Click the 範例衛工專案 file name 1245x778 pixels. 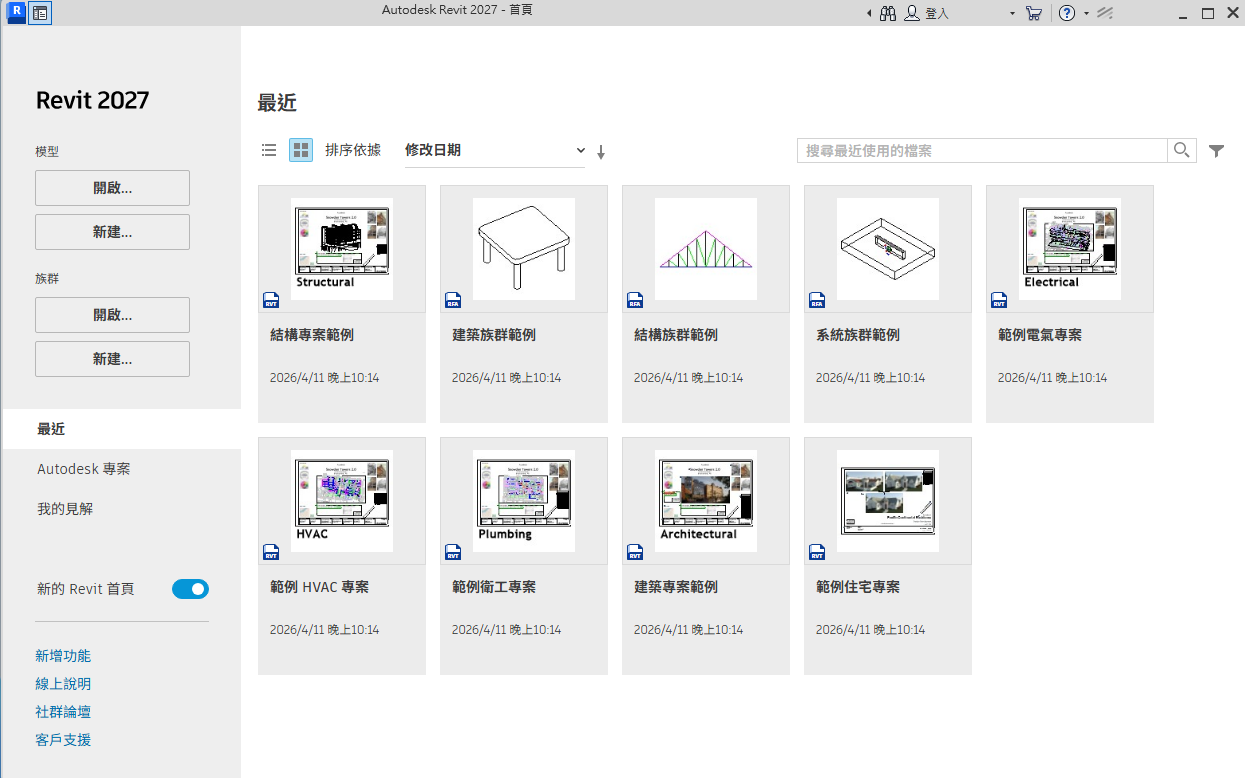click(494, 587)
